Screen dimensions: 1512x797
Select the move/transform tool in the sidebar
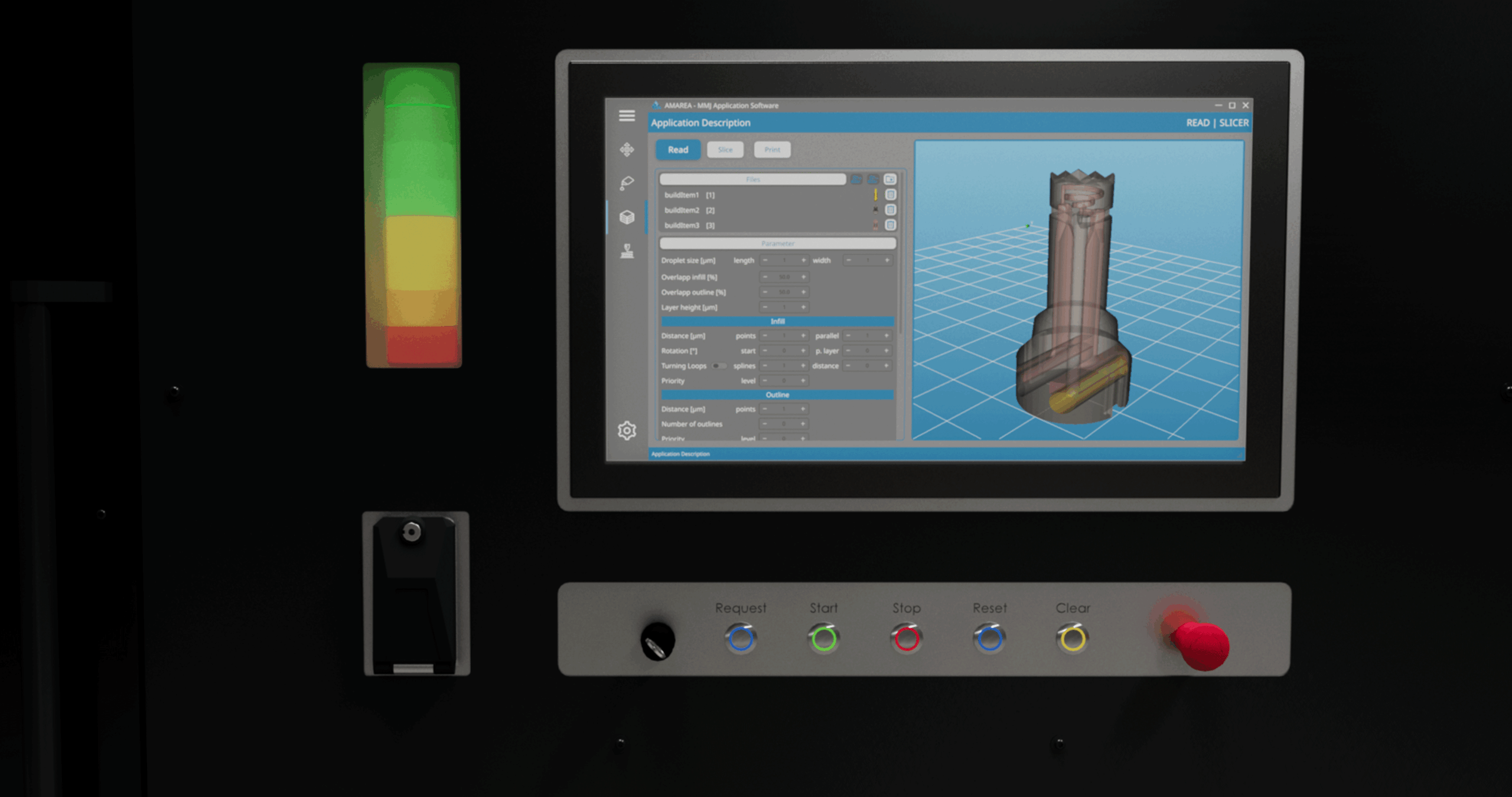click(627, 150)
